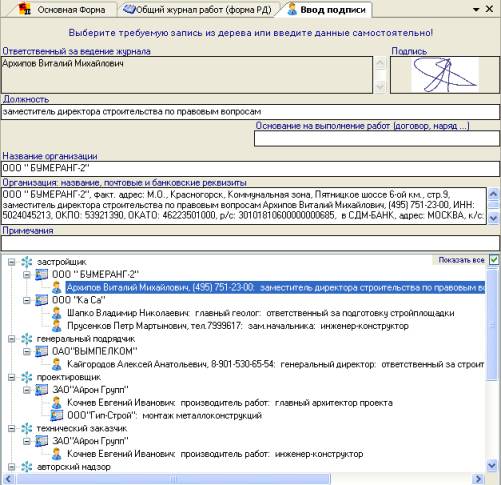The image size is (501, 485).
Task: Click the проектировщик category icon
Action: tap(27, 377)
